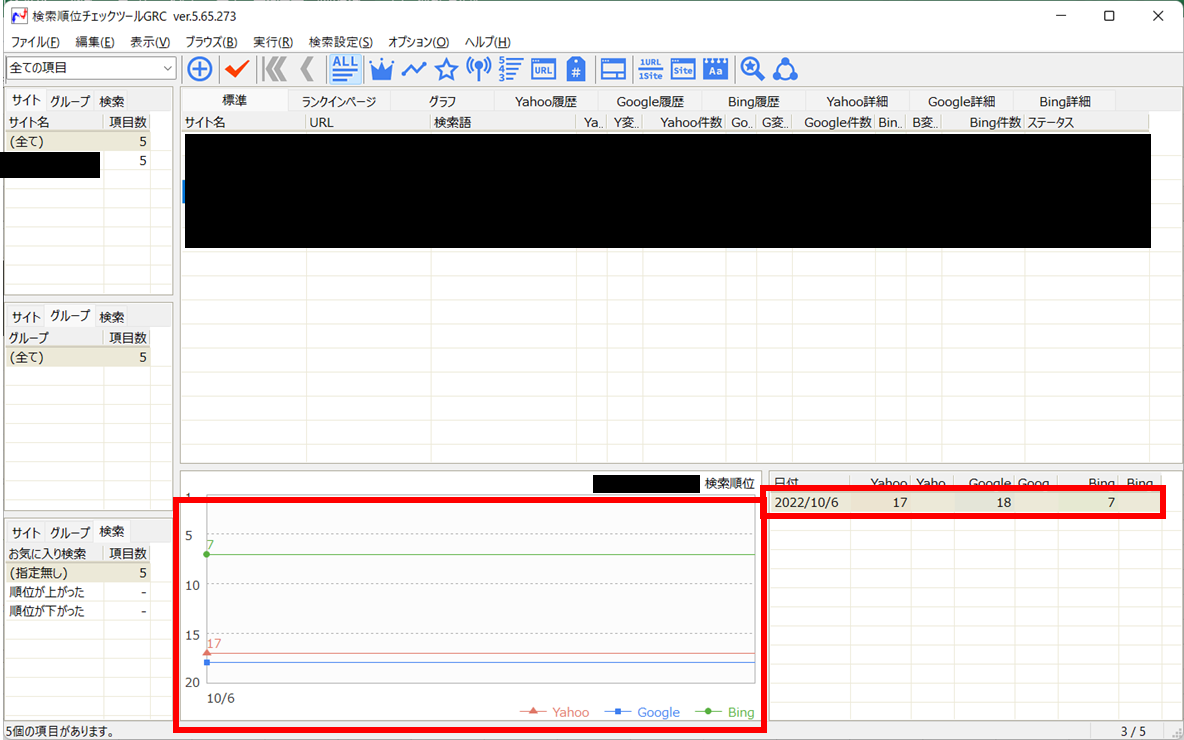Click the Google legend entry in graph
Viewport: 1184px width, 740px height.
643,712
